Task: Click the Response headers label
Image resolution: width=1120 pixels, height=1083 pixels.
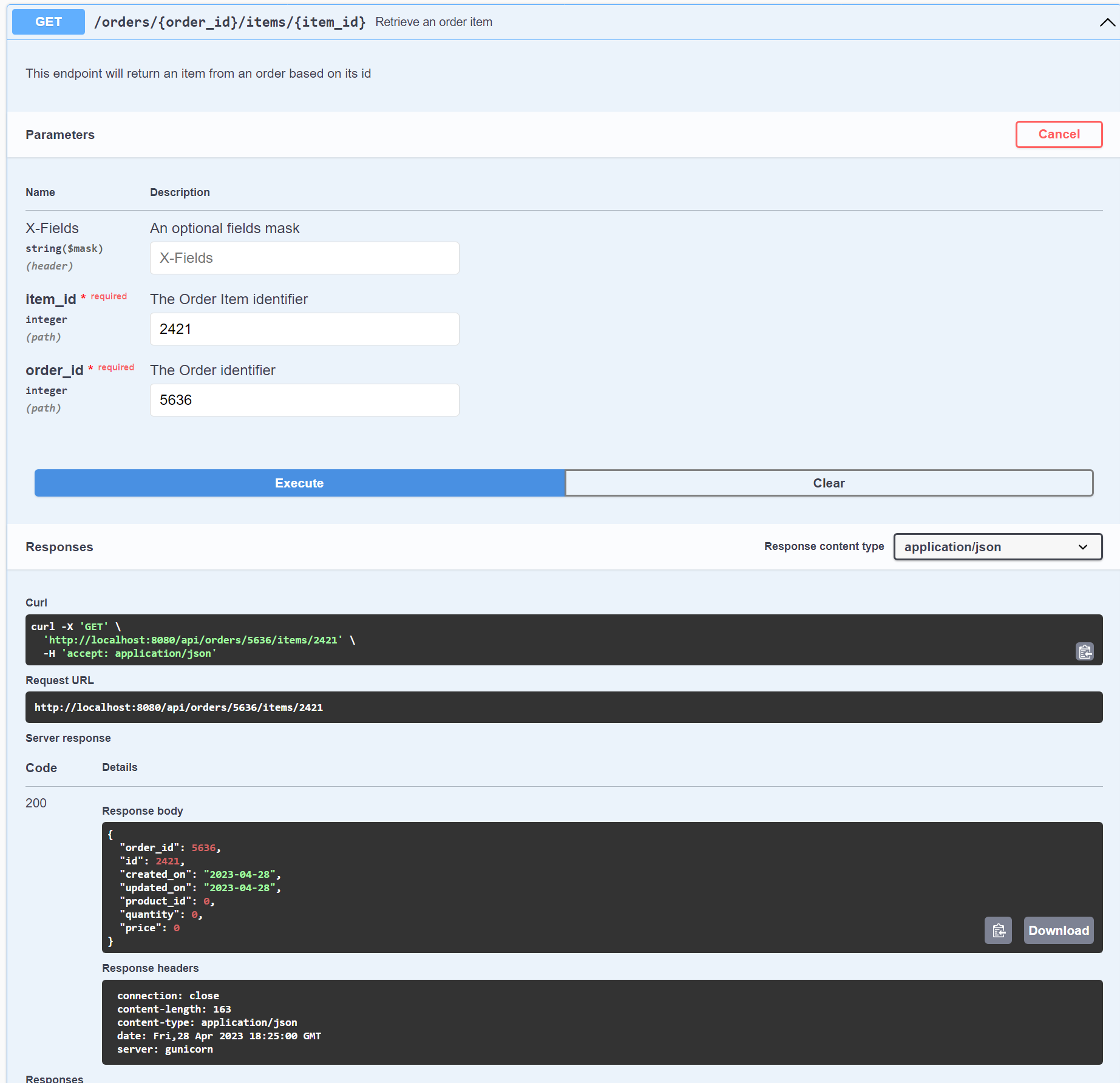Action: pyautogui.click(x=150, y=968)
